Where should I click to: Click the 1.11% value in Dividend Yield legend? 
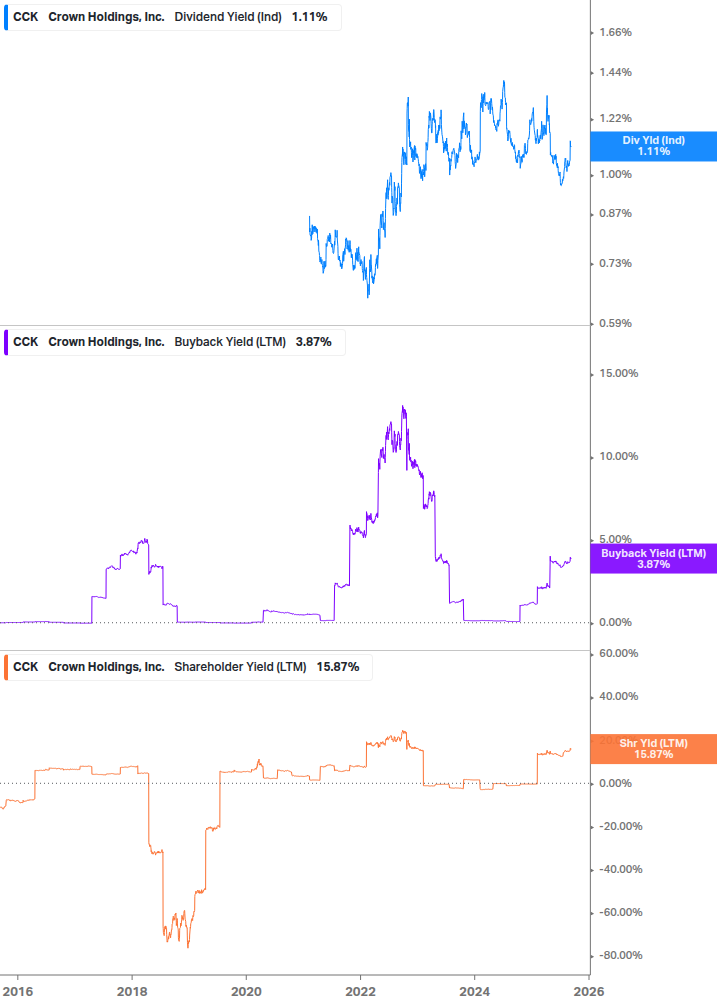(309, 17)
